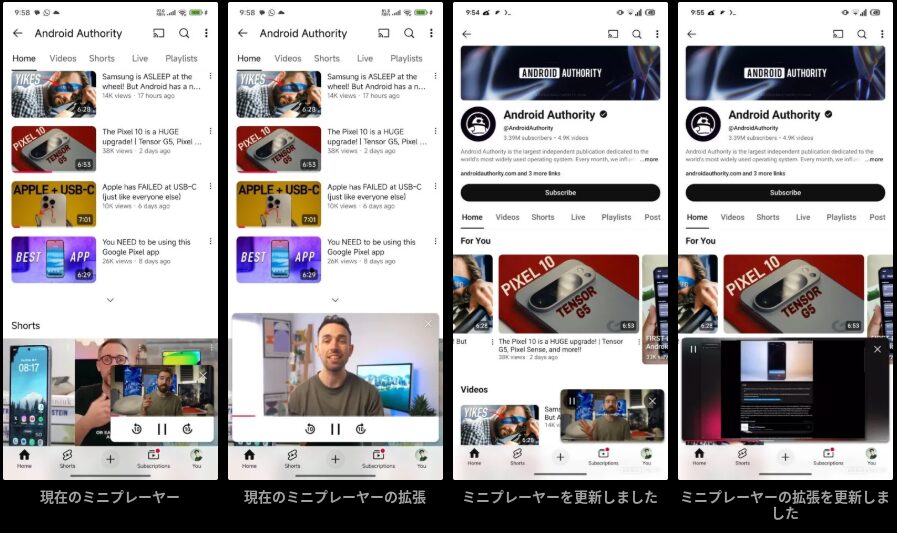Pause the updated miniplayer on the third screen
Screen dimensions: 897x533
571,401
